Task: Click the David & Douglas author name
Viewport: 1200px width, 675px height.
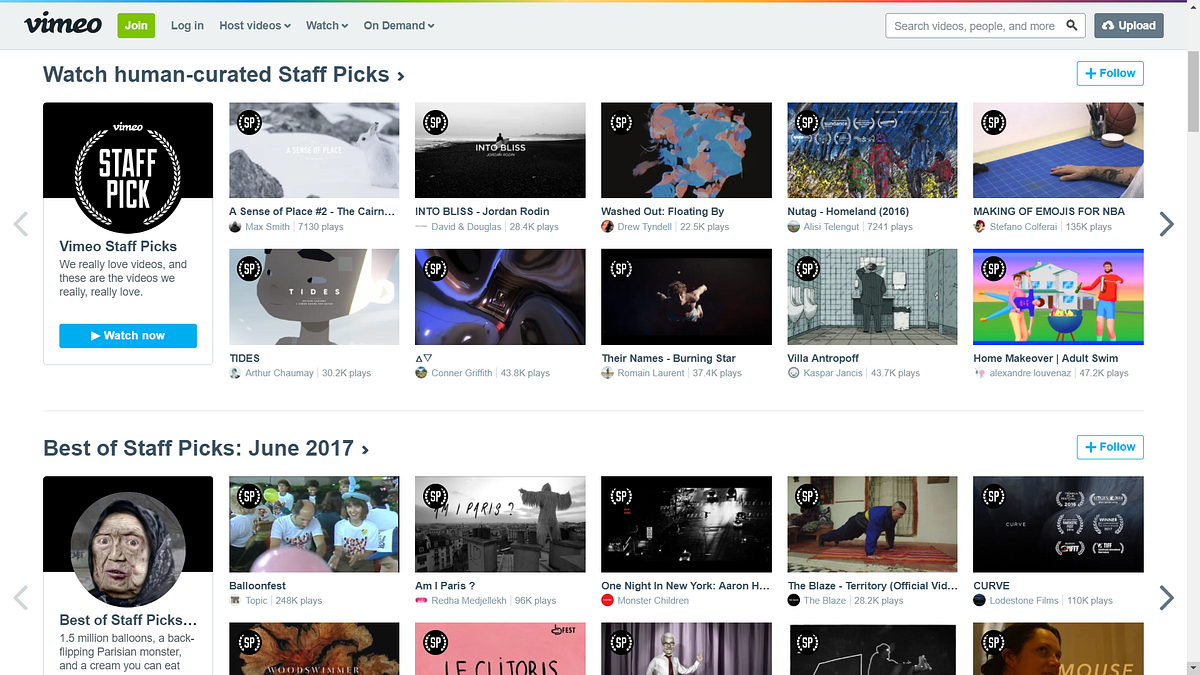Action: pyautogui.click(x=467, y=227)
